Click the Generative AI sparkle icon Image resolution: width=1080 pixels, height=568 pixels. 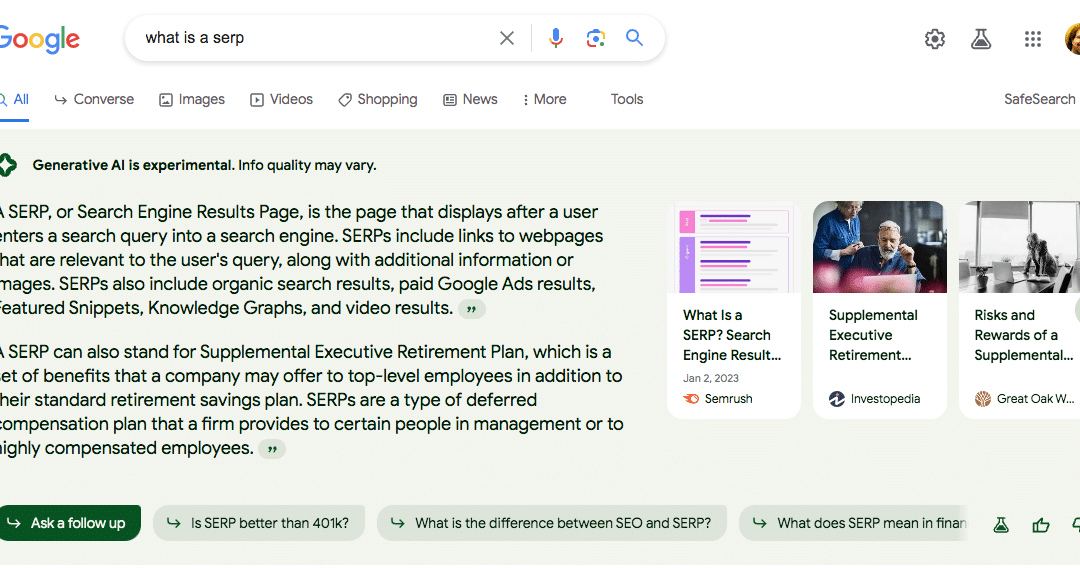point(8,165)
